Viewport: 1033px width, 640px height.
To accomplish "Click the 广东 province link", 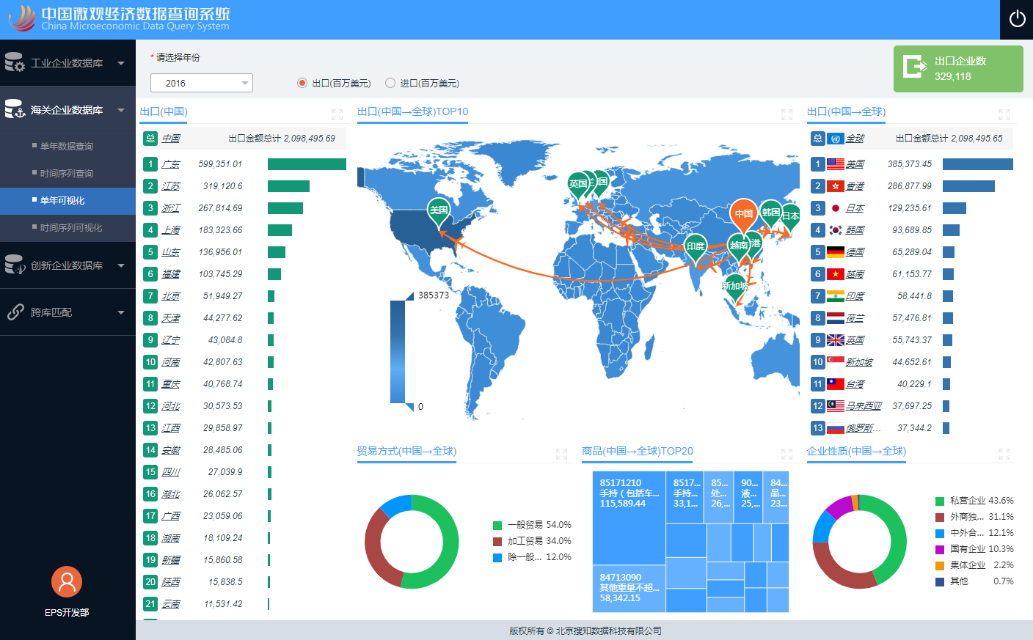I will [170, 164].
